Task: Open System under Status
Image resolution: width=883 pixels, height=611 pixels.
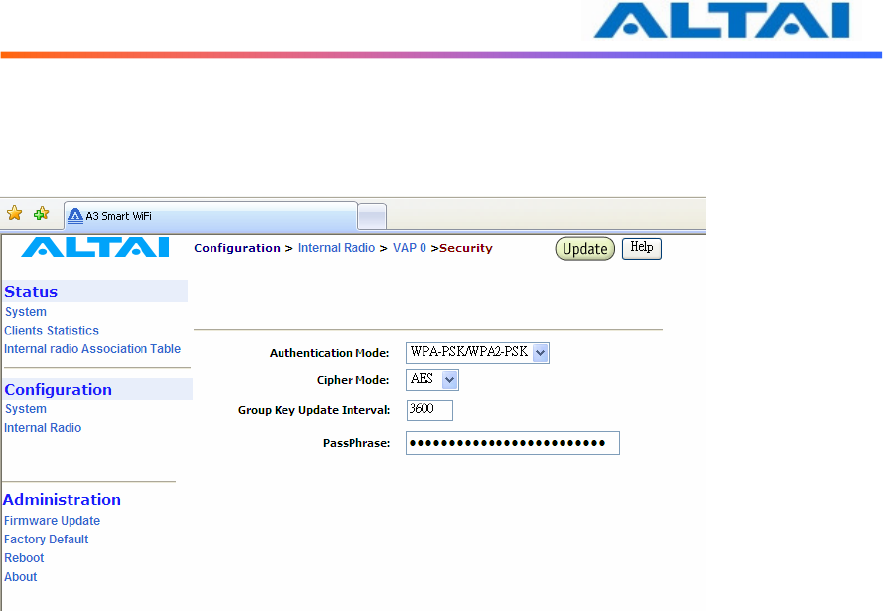Action: [x=26, y=312]
